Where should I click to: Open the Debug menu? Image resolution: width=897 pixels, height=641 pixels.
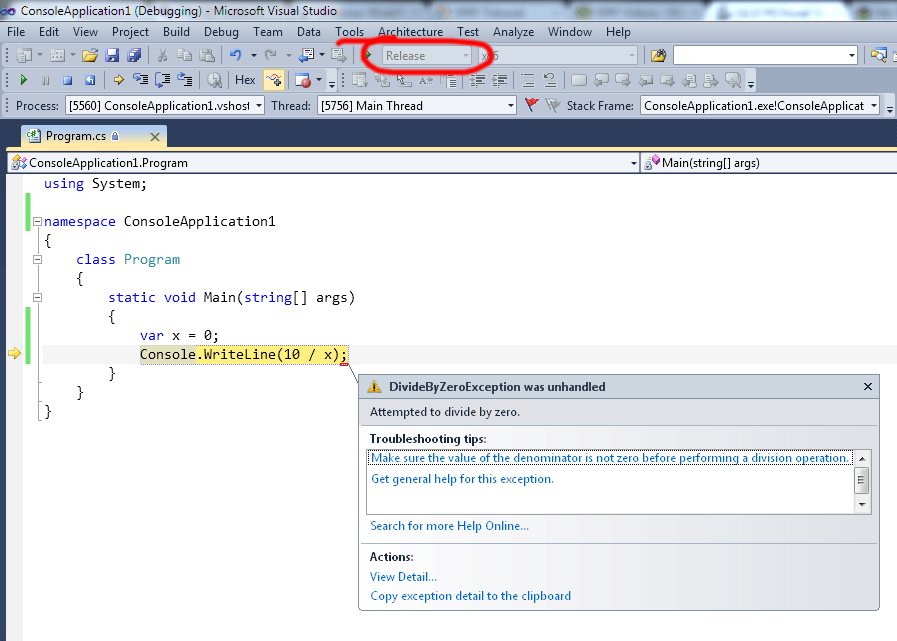pyautogui.click(x=221, y=32)
